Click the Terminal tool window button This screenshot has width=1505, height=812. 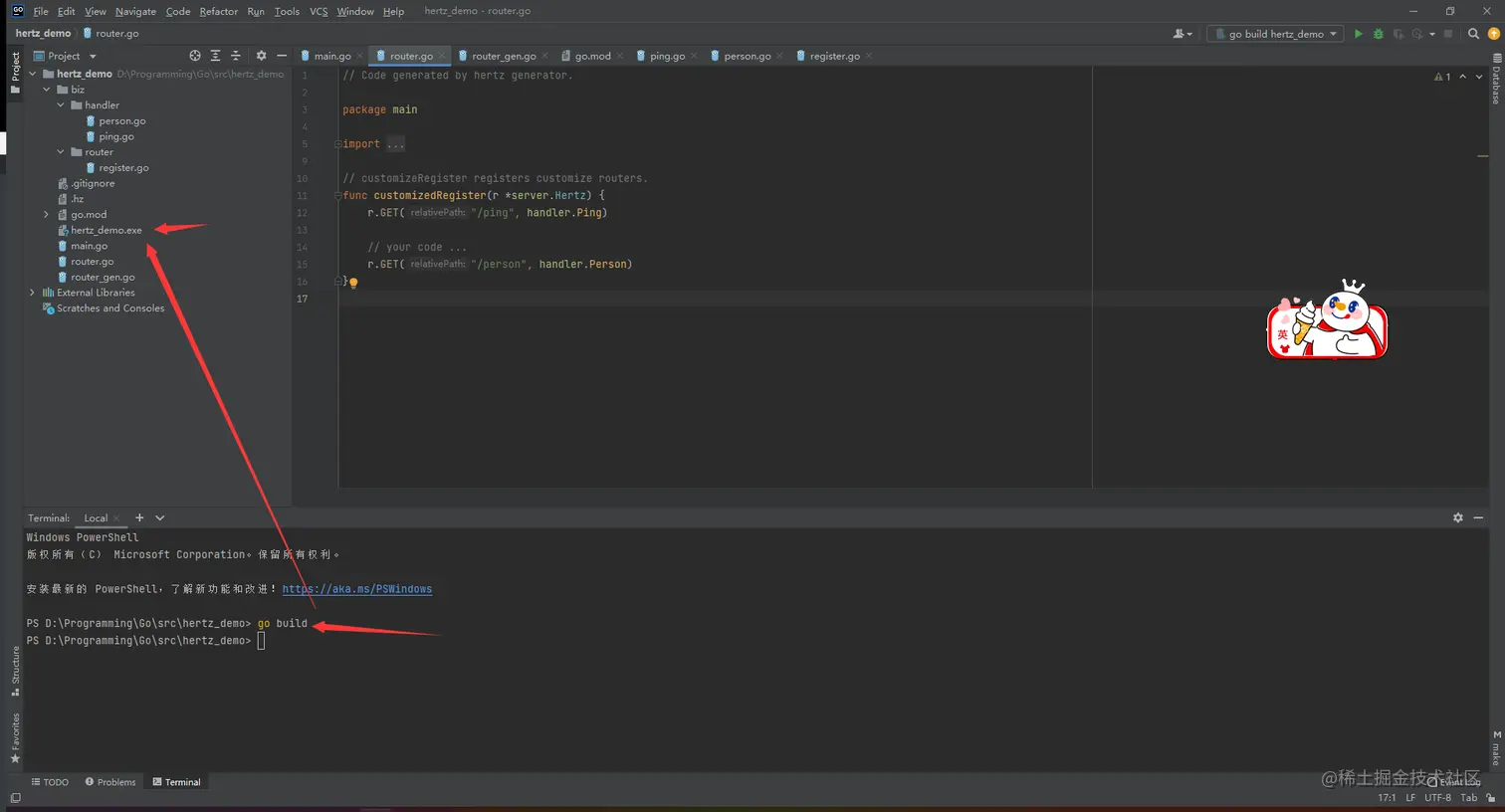pyautogui.click(x=176, y=782)
